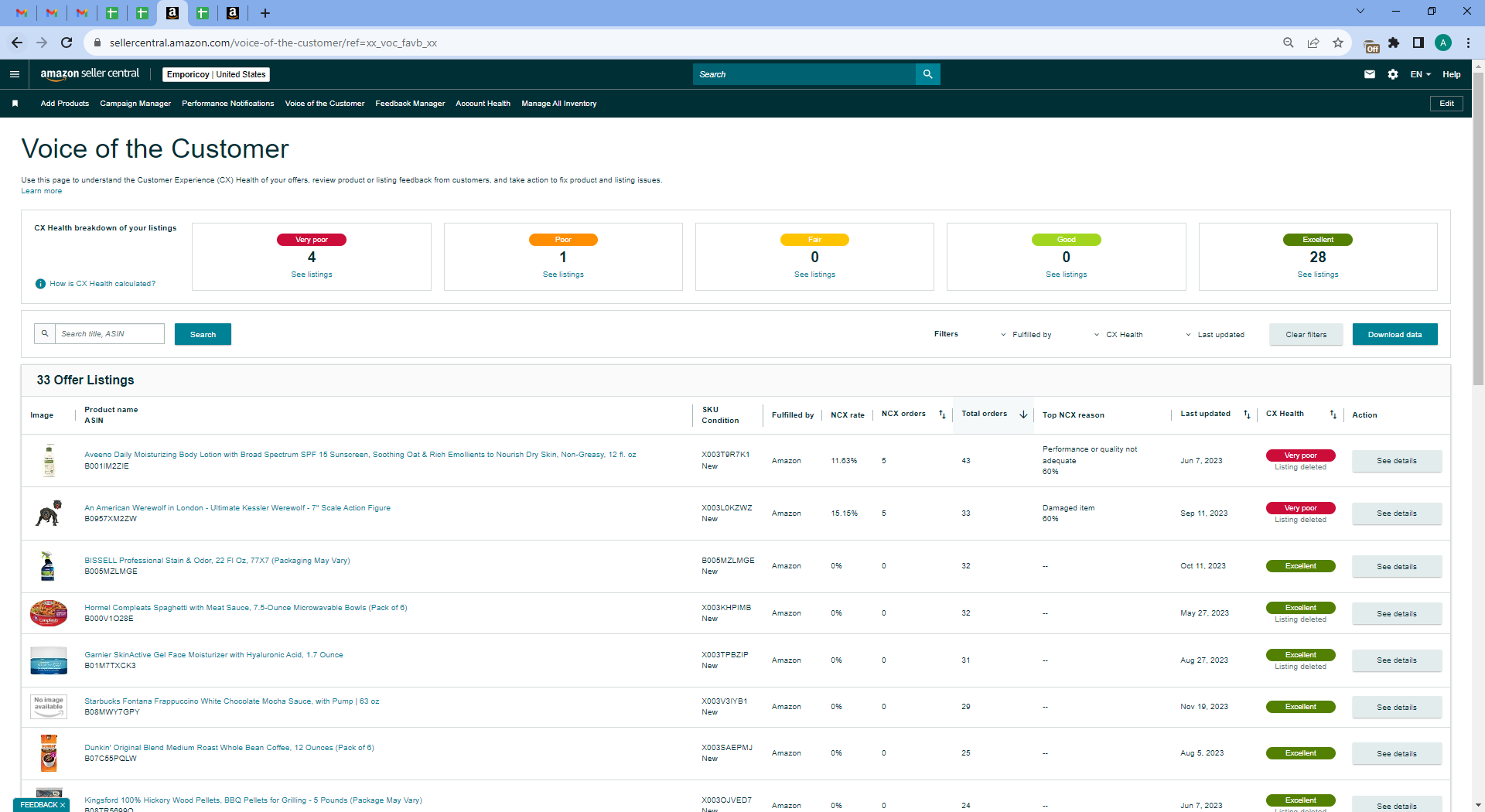This screenshot has height=812, width=1485.
Task: Open browser extensions puzzle icon
Action: 1394,43
